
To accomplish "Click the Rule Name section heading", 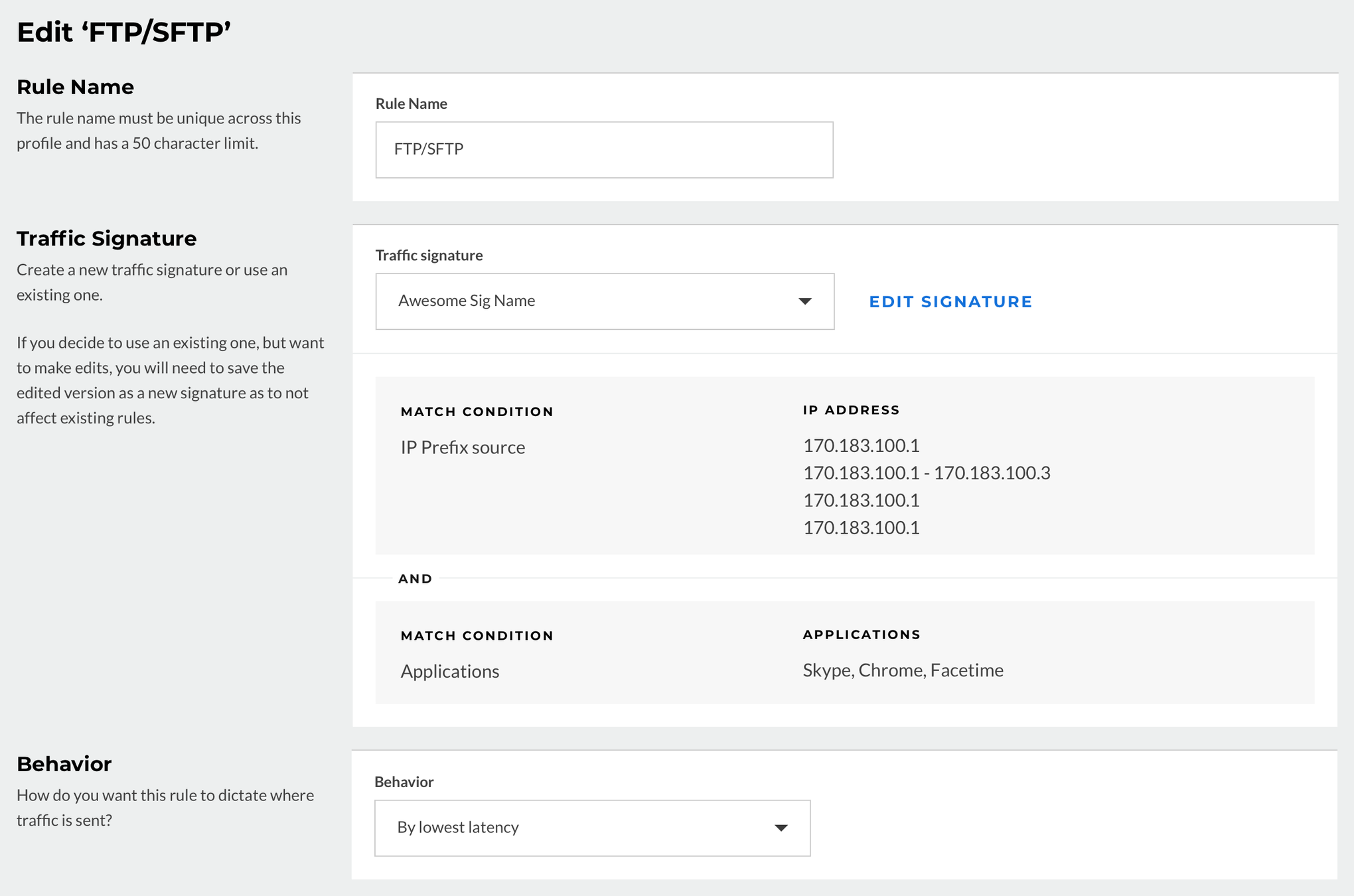I will pos(75,87).
